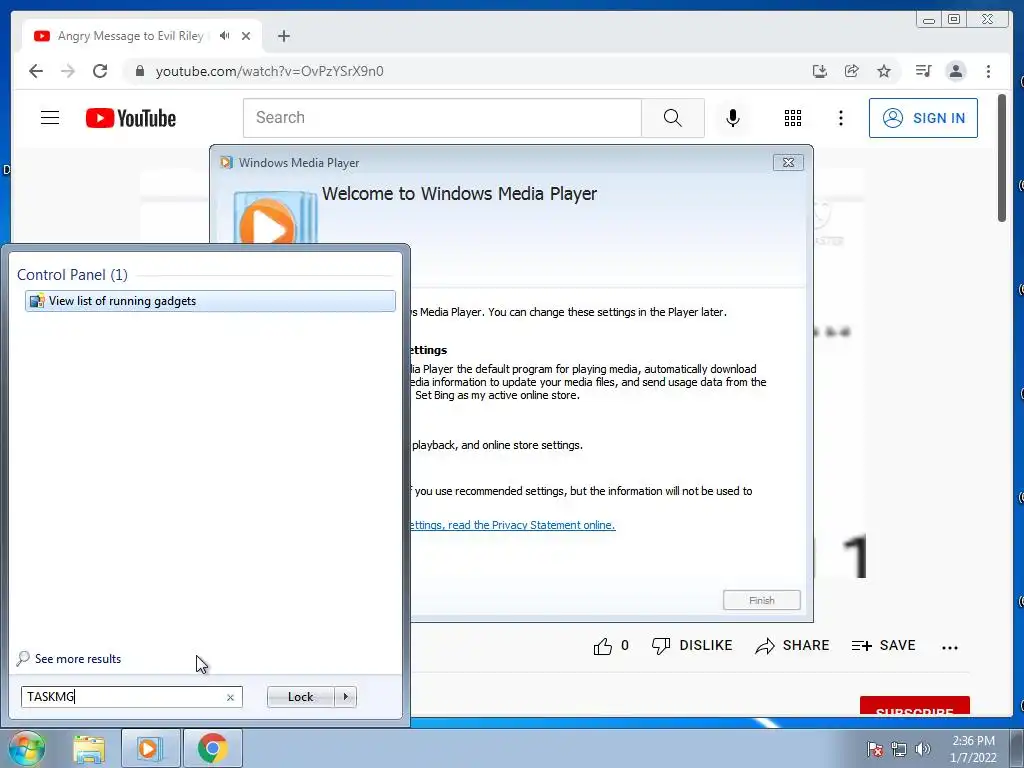Open the YouTube apps grid
The width and height of the screenshot is (1024, 768).
pos(793,118)
